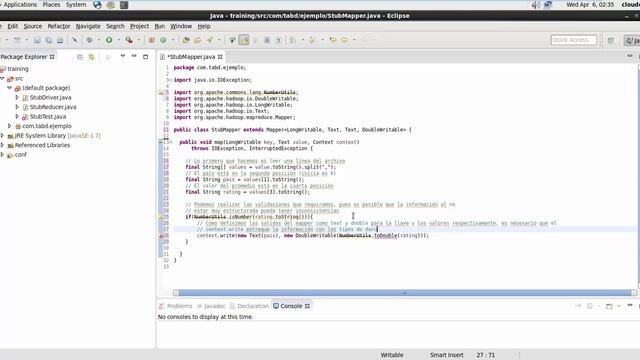The width and height of the screenshot is (640, 360).
Task: Open the Navigate menu
Action: pyautogui.click(x=88, y=26)
